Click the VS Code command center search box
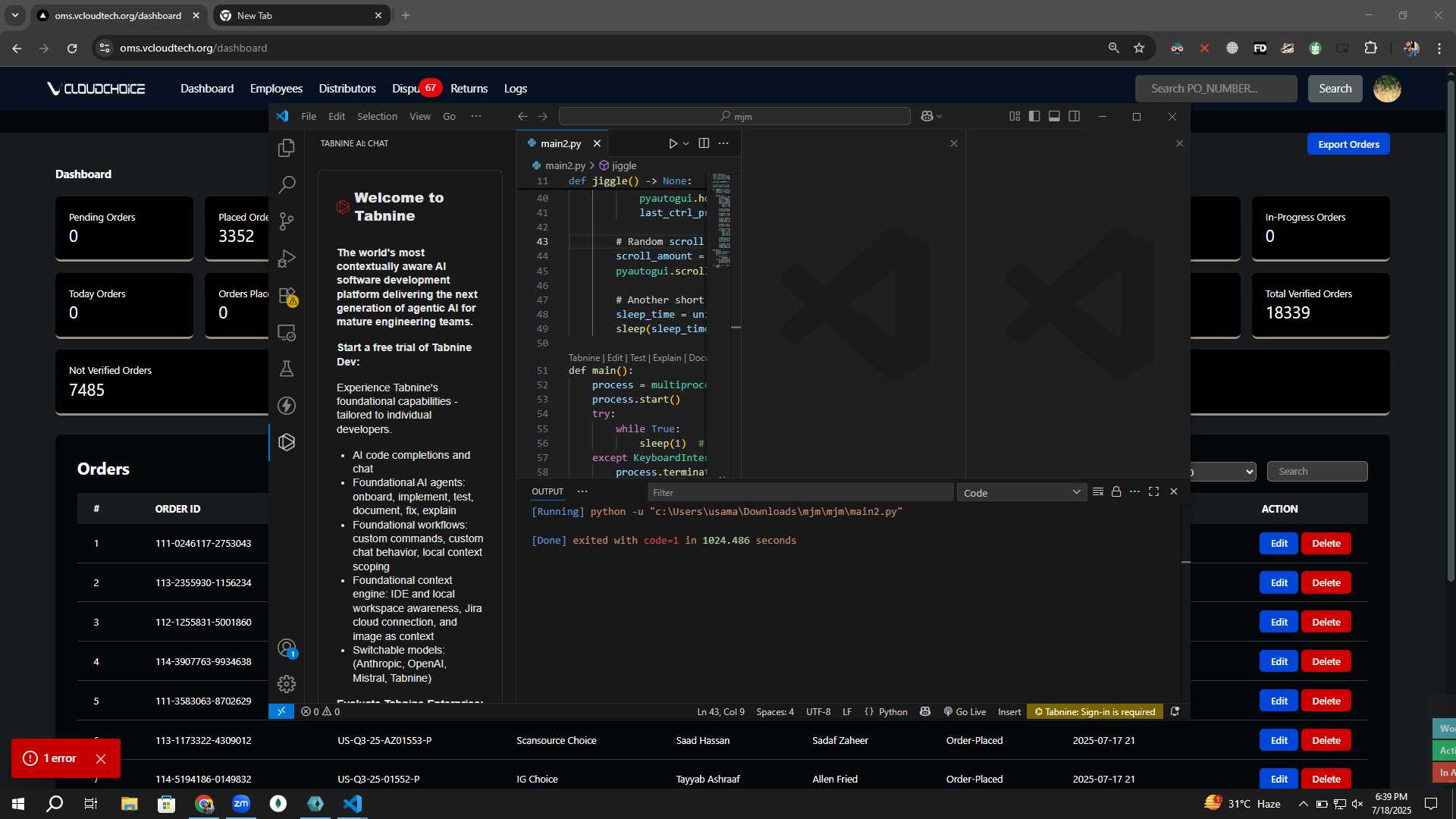 [x=734, y=116]
